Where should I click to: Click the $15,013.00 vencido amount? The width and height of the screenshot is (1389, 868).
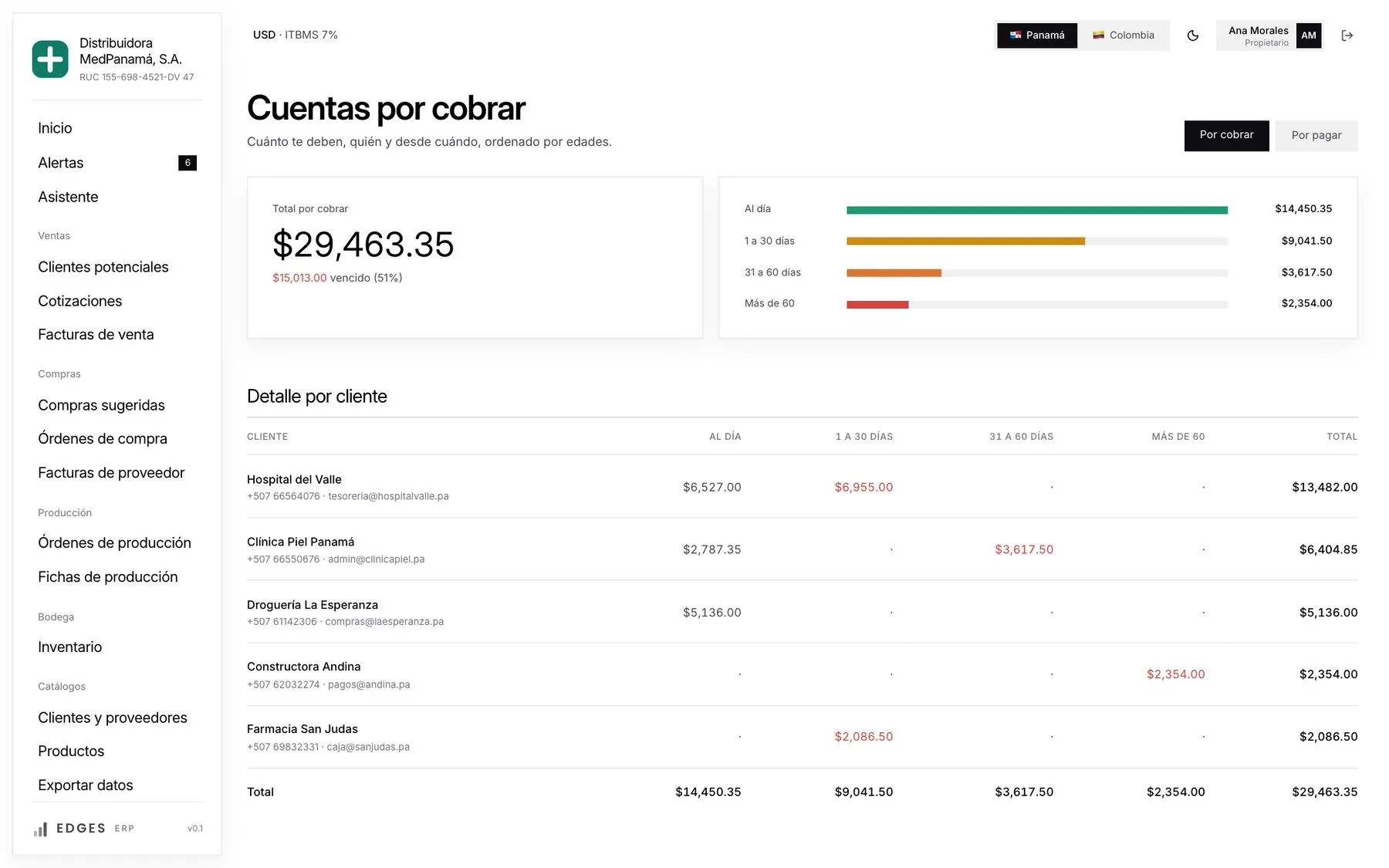tap(299, 278)
